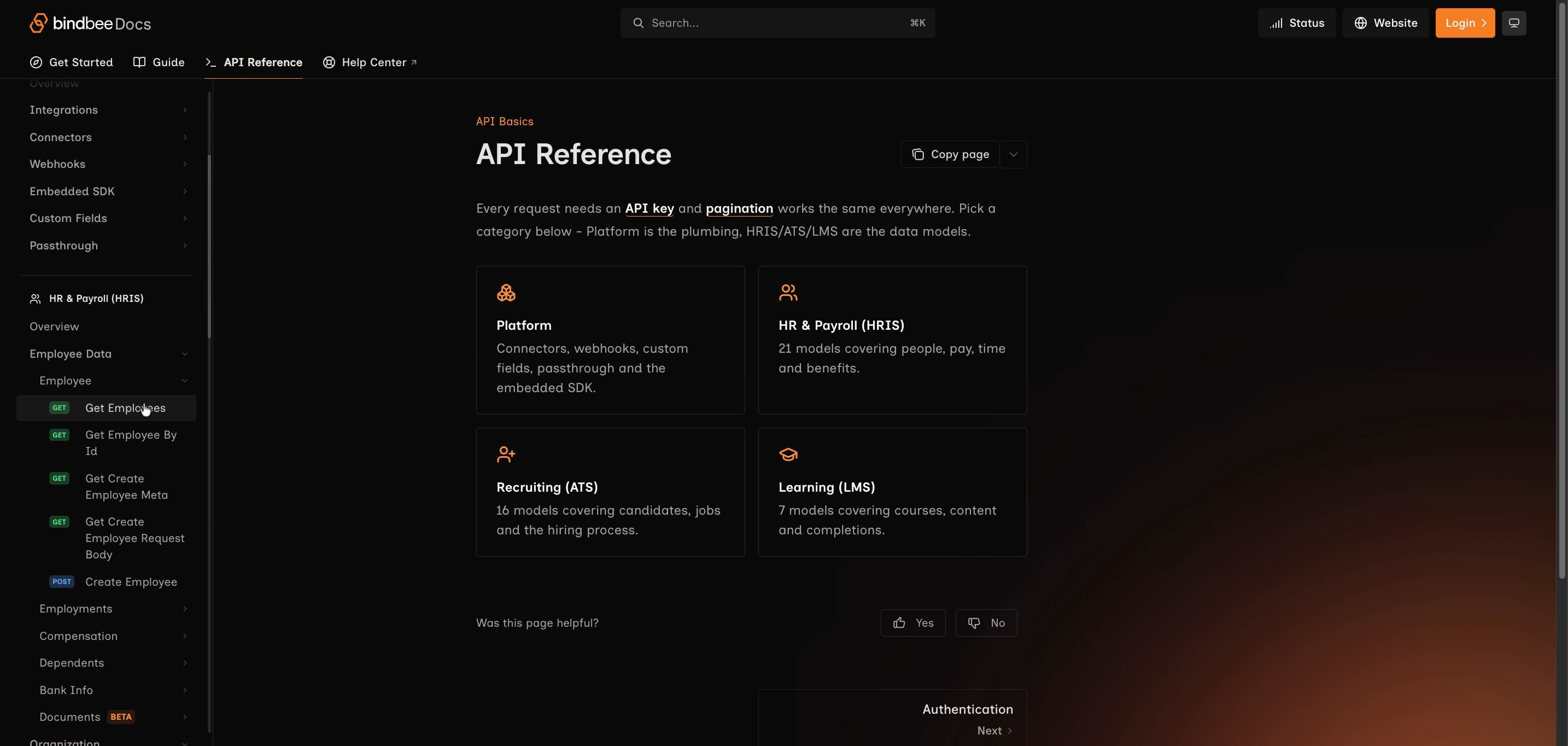The height and width of the screenshot is (746, 1568).
Task: Switch to the Guide tab
Action: 159,62
